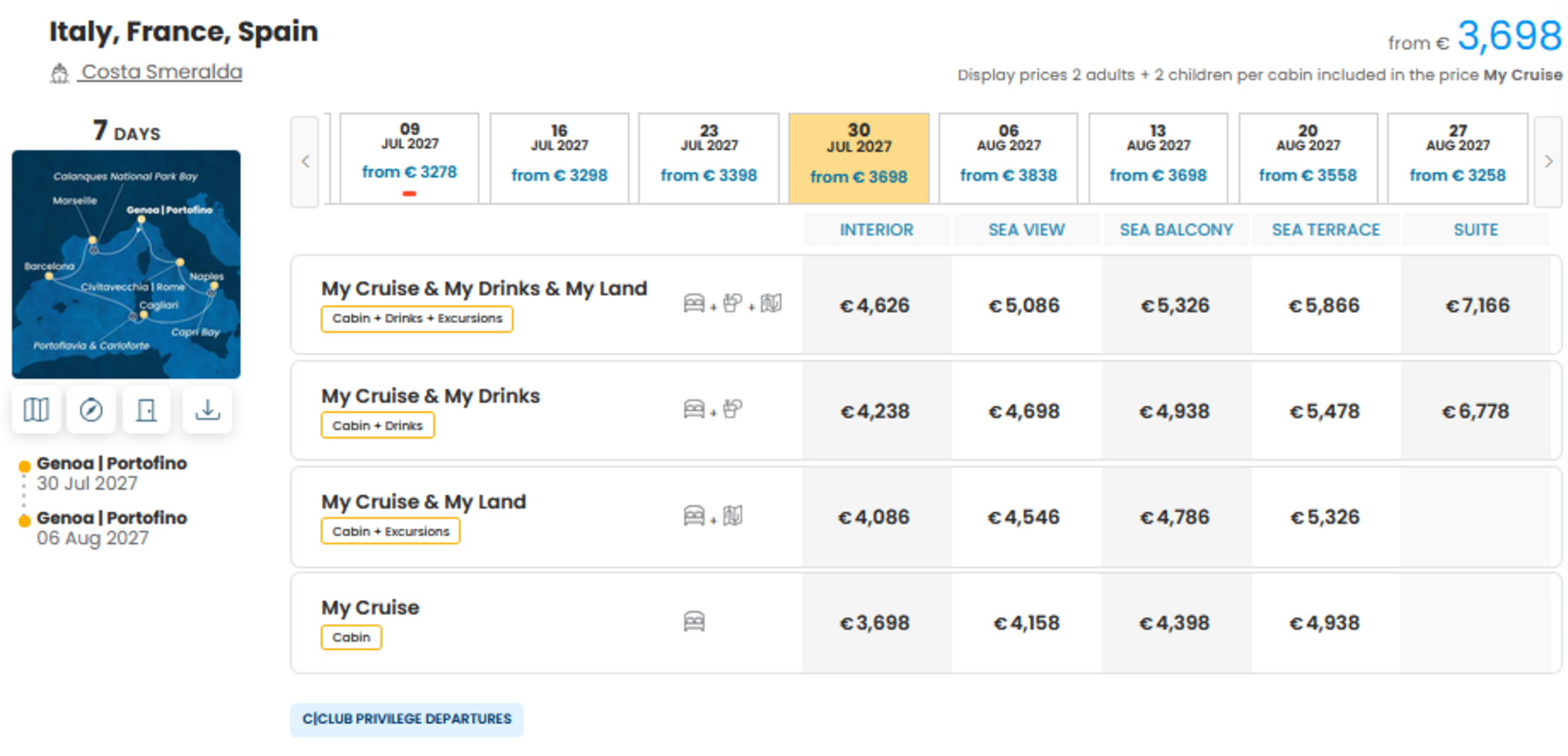Click the drinks icon in My Cruise & My Drinks row
Image resolution: width=1568 pixels, height=756 pixels.
point(732,408)
